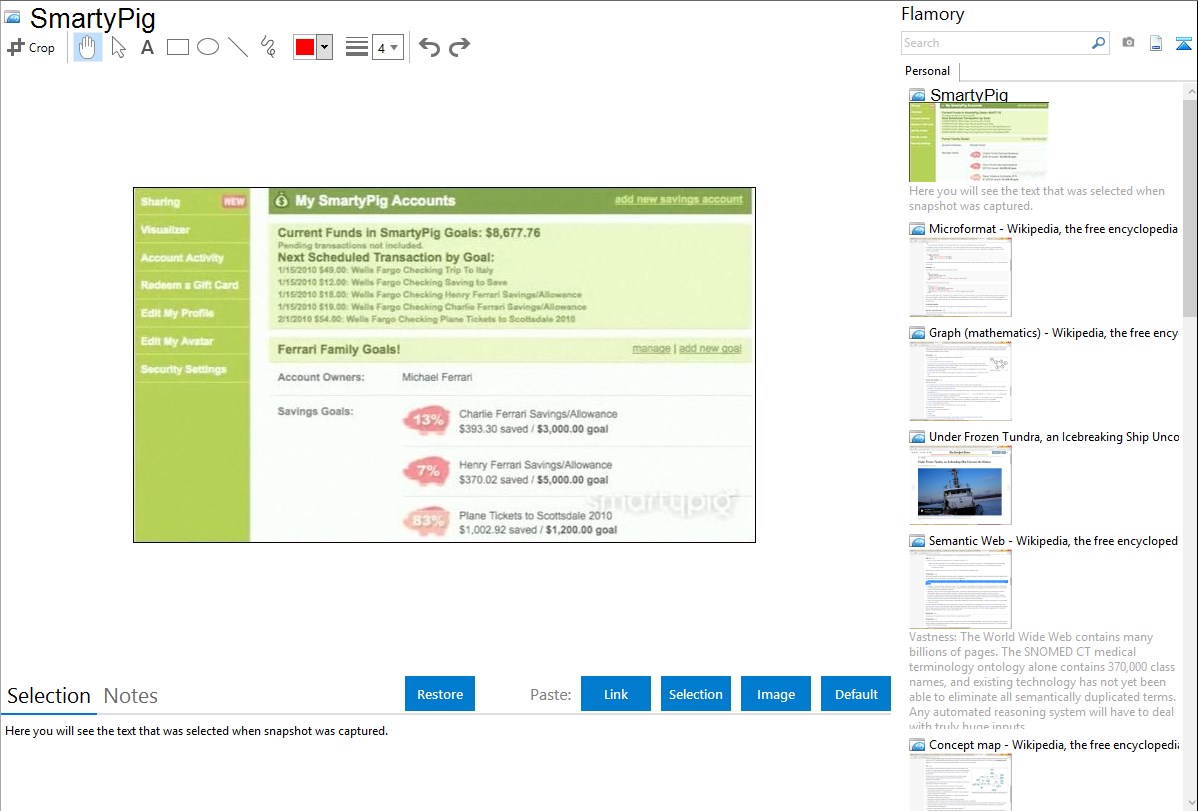Screen dimensions: 1198x811
Task: Open Graph (mathematics) snapshot thumbnail
Action: (x=960, y=381)
